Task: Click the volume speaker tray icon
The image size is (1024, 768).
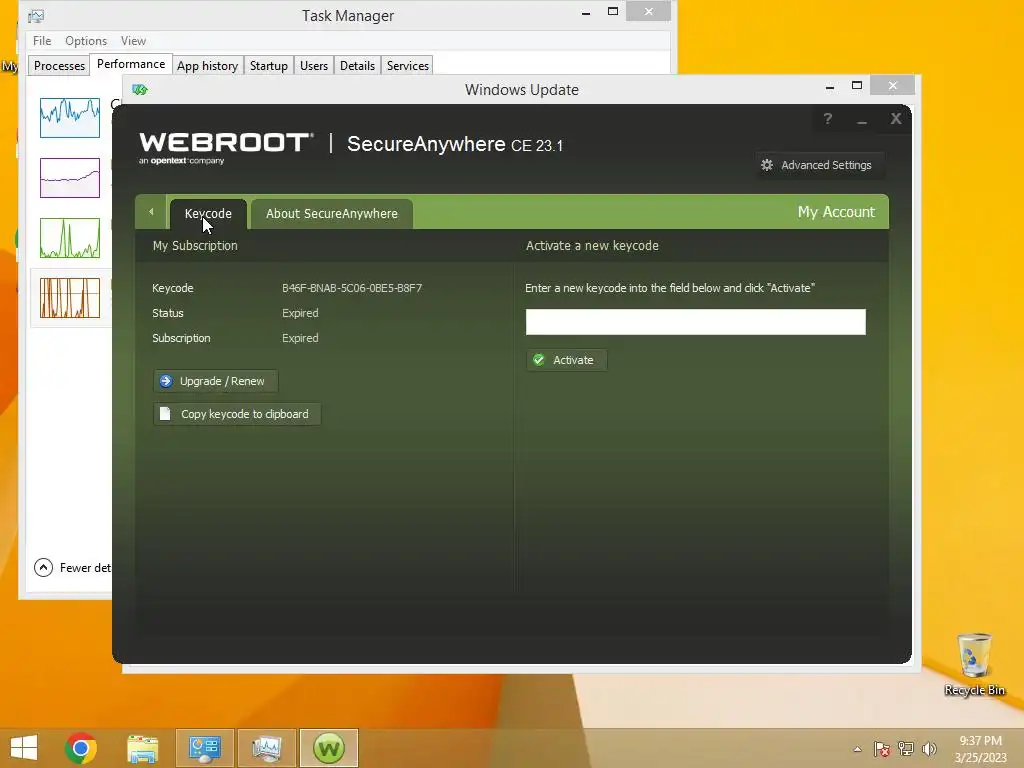Action: [x=929, y=749]
